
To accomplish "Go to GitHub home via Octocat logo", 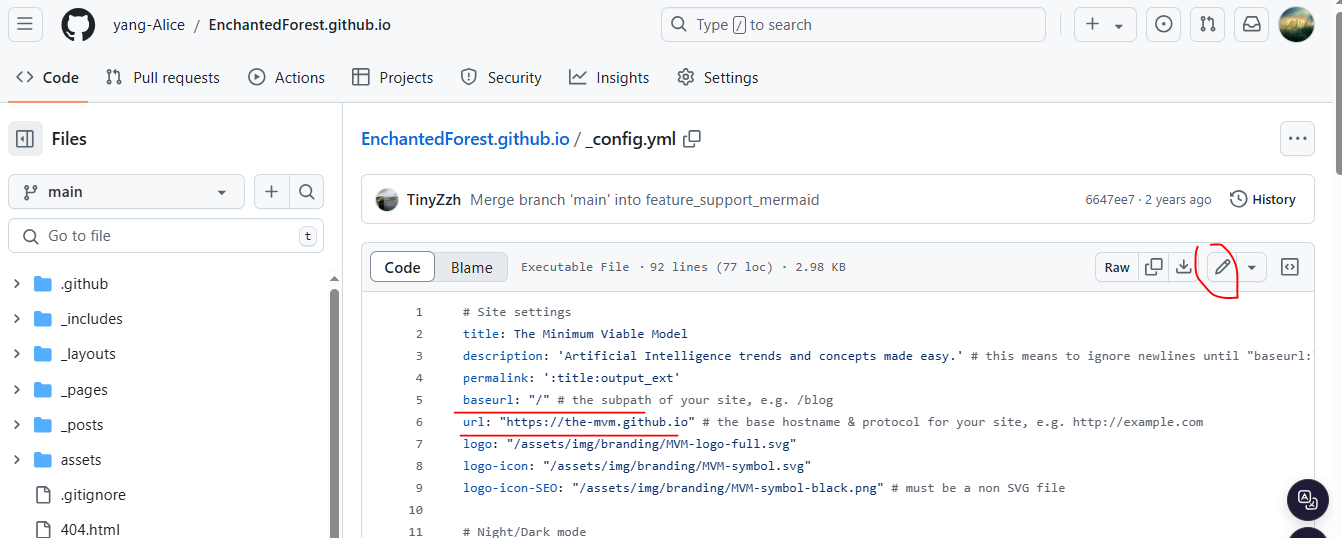I will [78, 25].
